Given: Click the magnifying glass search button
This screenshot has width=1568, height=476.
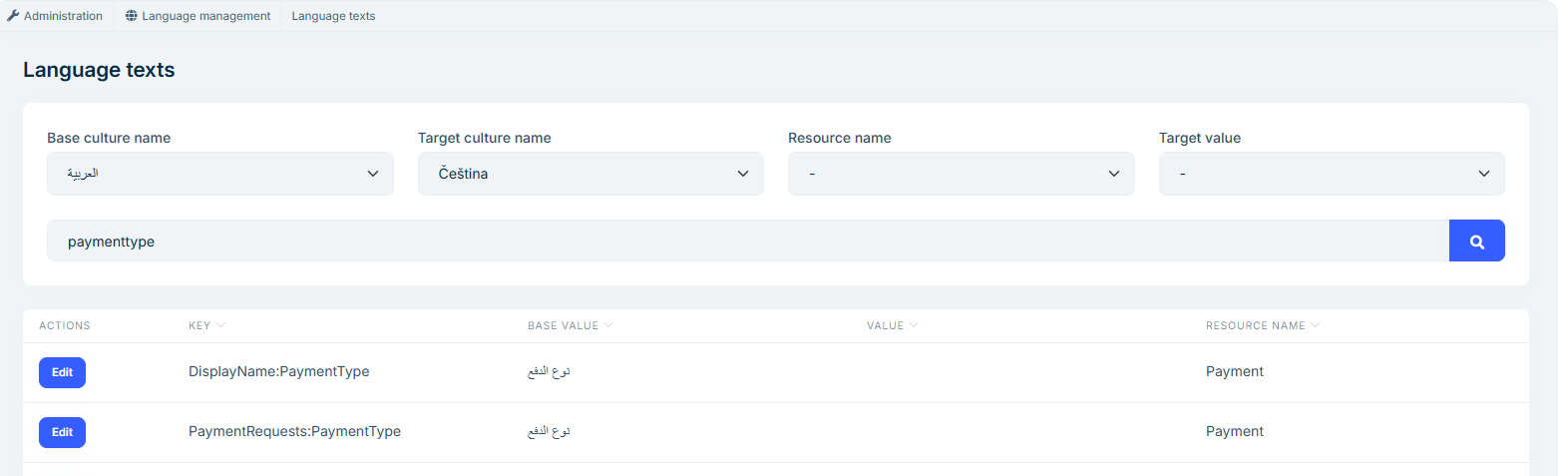Looking at the screenshot, I should (1476, 241).
